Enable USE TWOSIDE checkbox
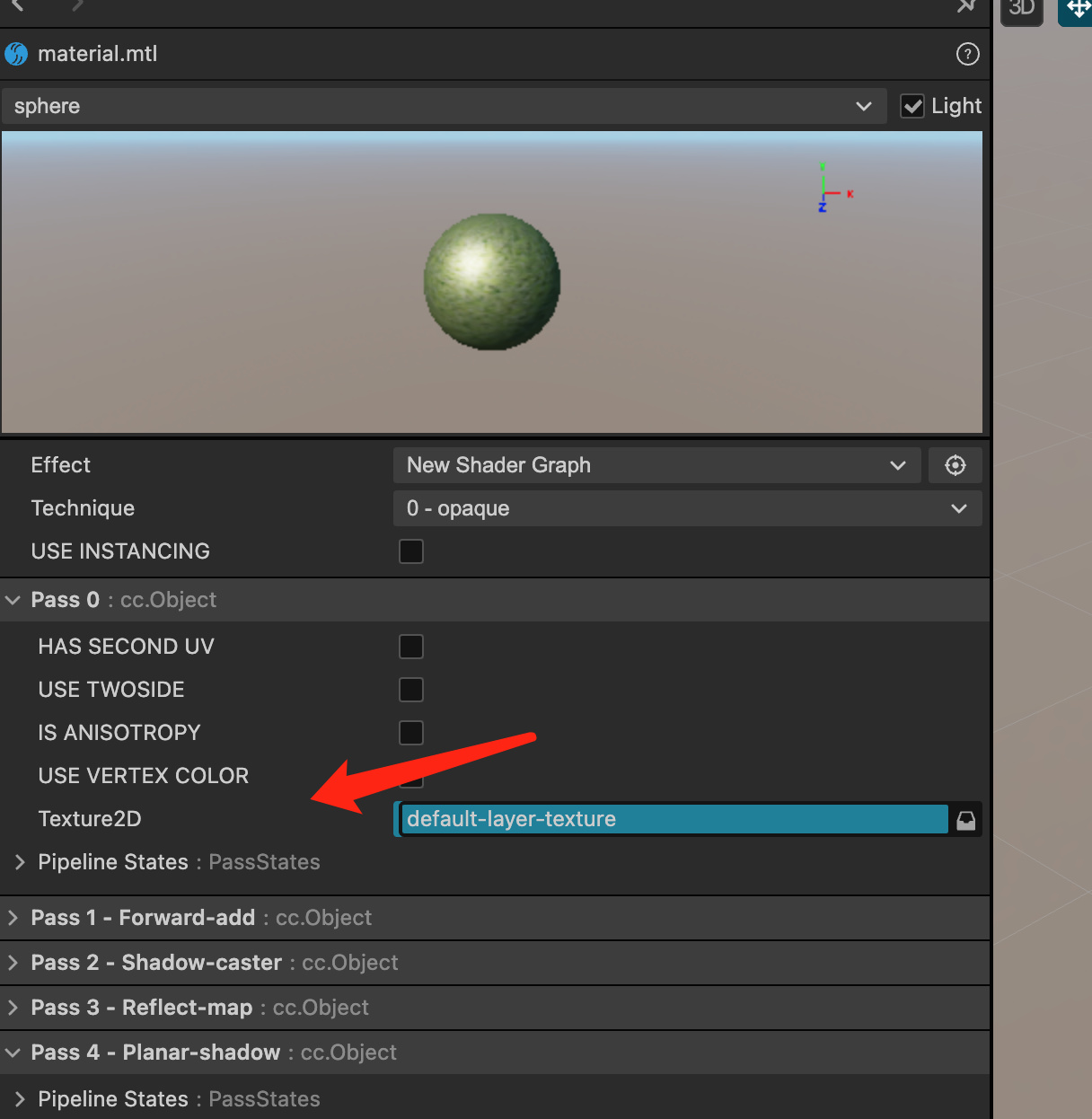This screenshot has height=1119, width=1092. pos(411,690)
